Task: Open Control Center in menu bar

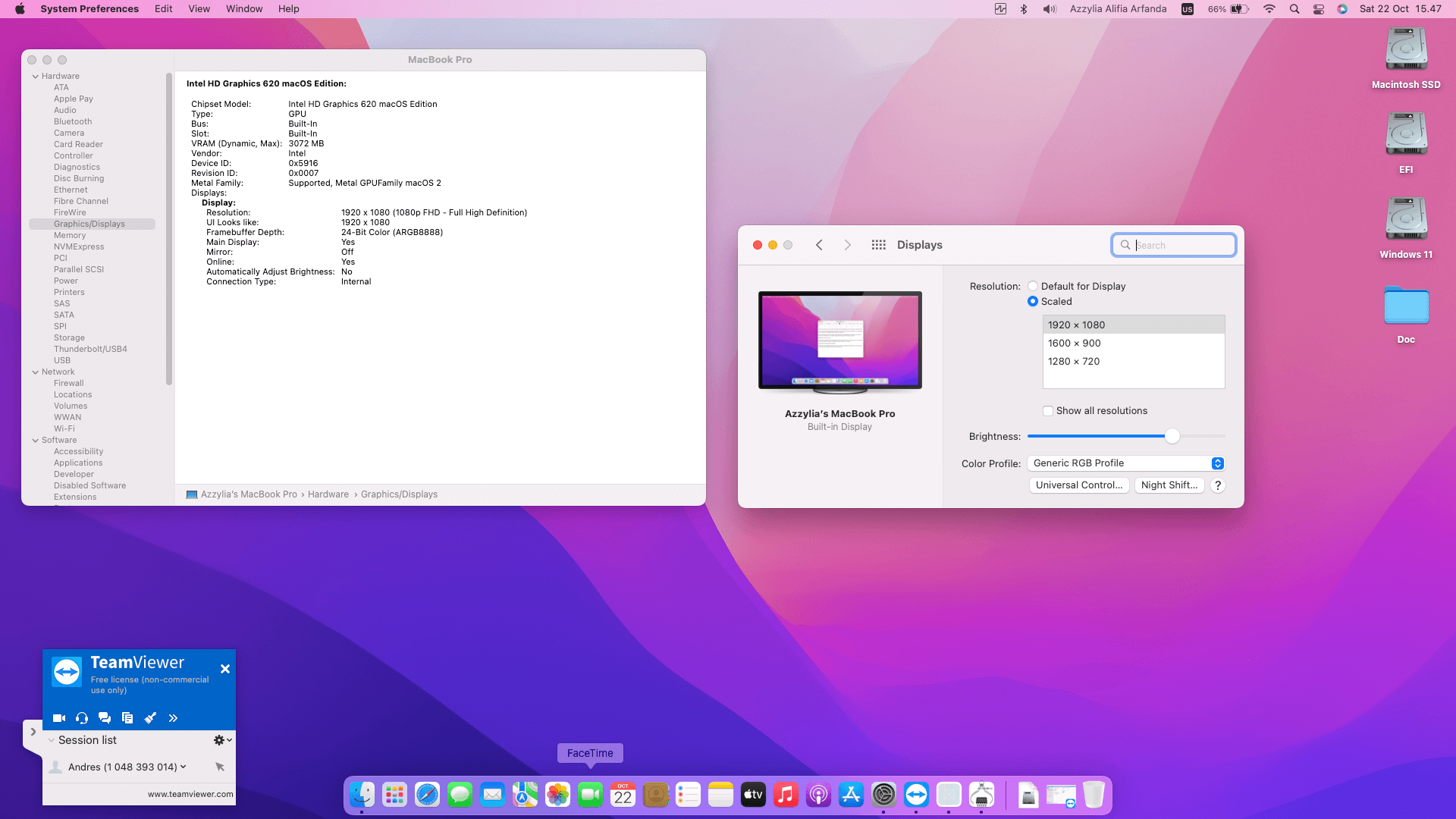Action: 1319,9
